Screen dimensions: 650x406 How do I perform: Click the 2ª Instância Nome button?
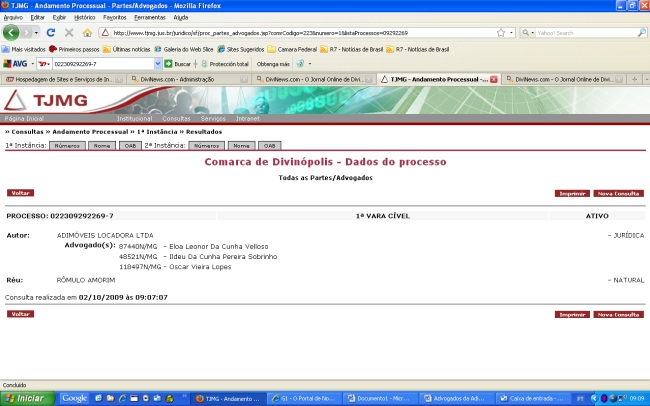click(241, 146)
